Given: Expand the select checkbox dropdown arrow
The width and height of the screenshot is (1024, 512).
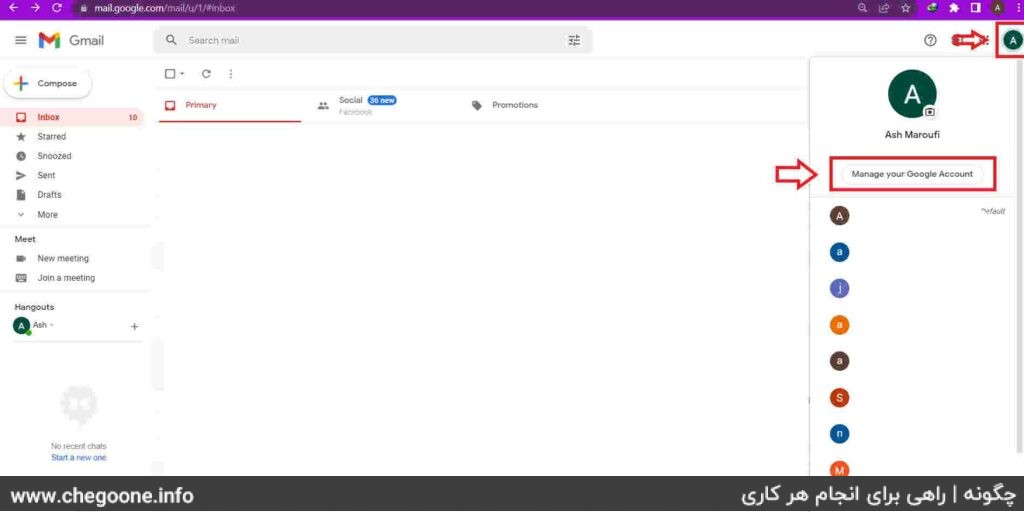Looking at the screenshot, I should 182,74.
